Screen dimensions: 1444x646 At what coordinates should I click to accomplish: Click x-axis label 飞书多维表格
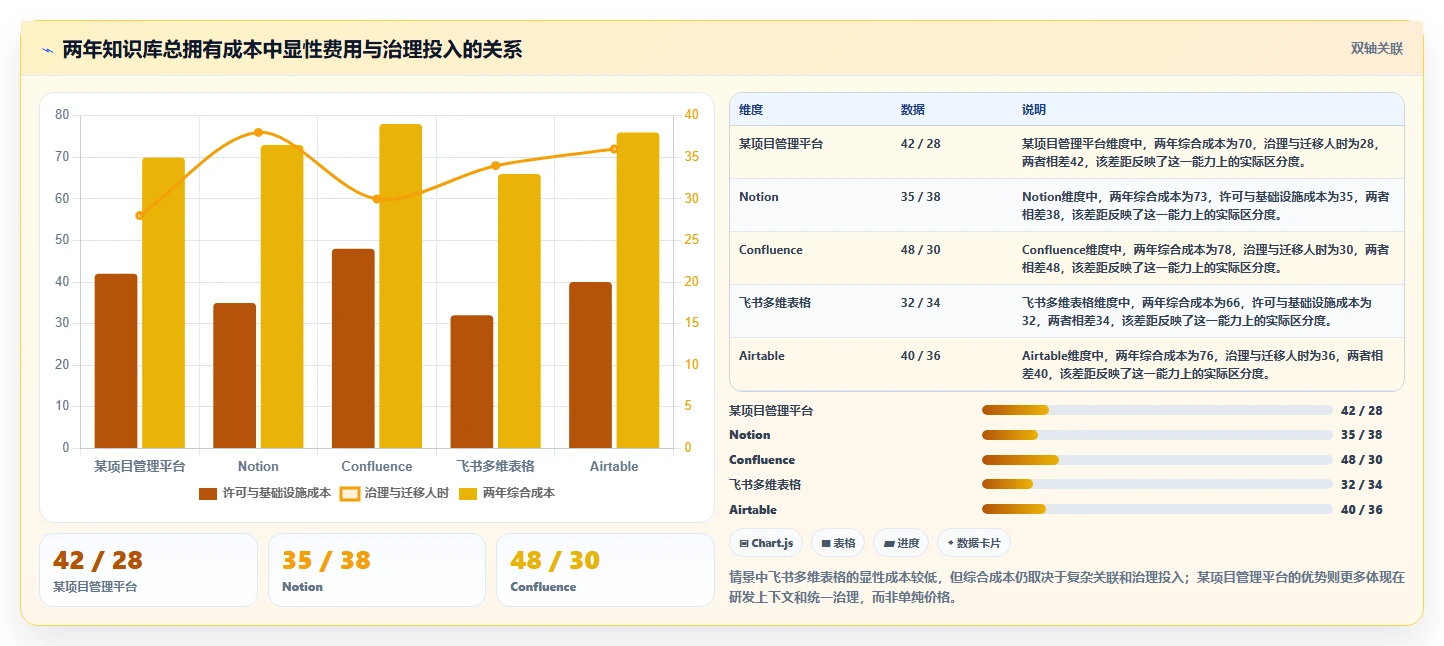pos(495,466)
